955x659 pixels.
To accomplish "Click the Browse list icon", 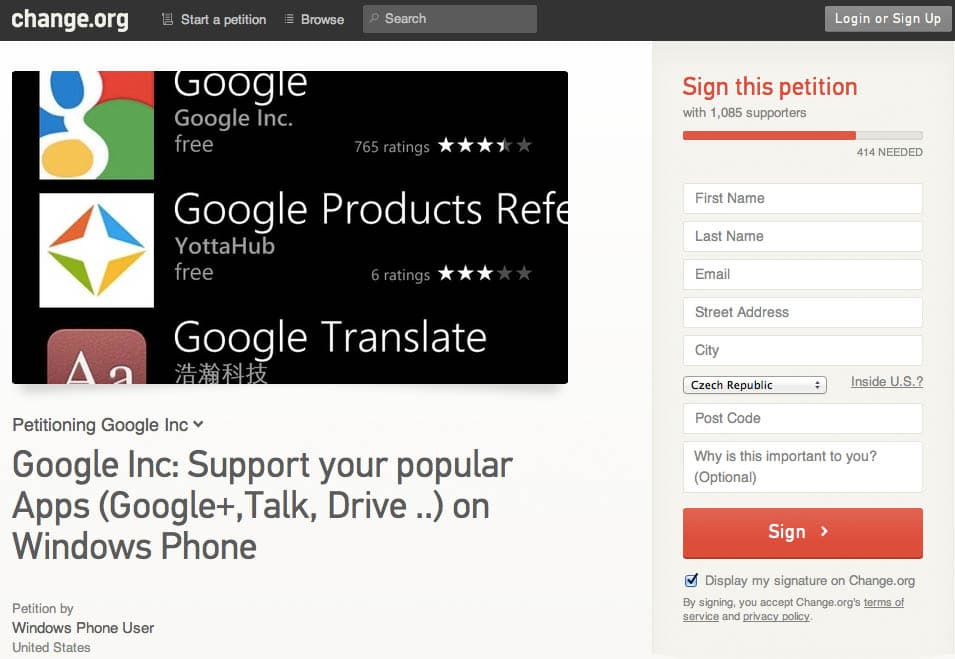I will tap(289, 19).
